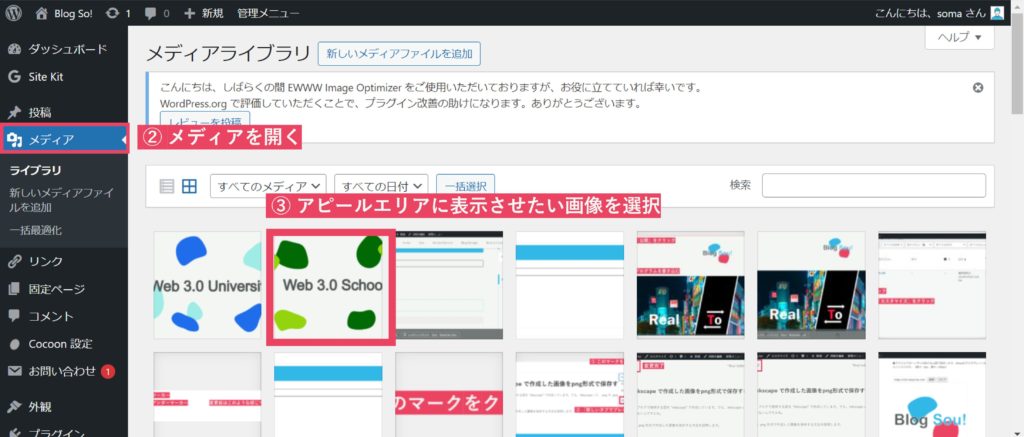Expand the すべての日付 date dropdown
Screen dimensions: 1024x437
click(381, 186)
